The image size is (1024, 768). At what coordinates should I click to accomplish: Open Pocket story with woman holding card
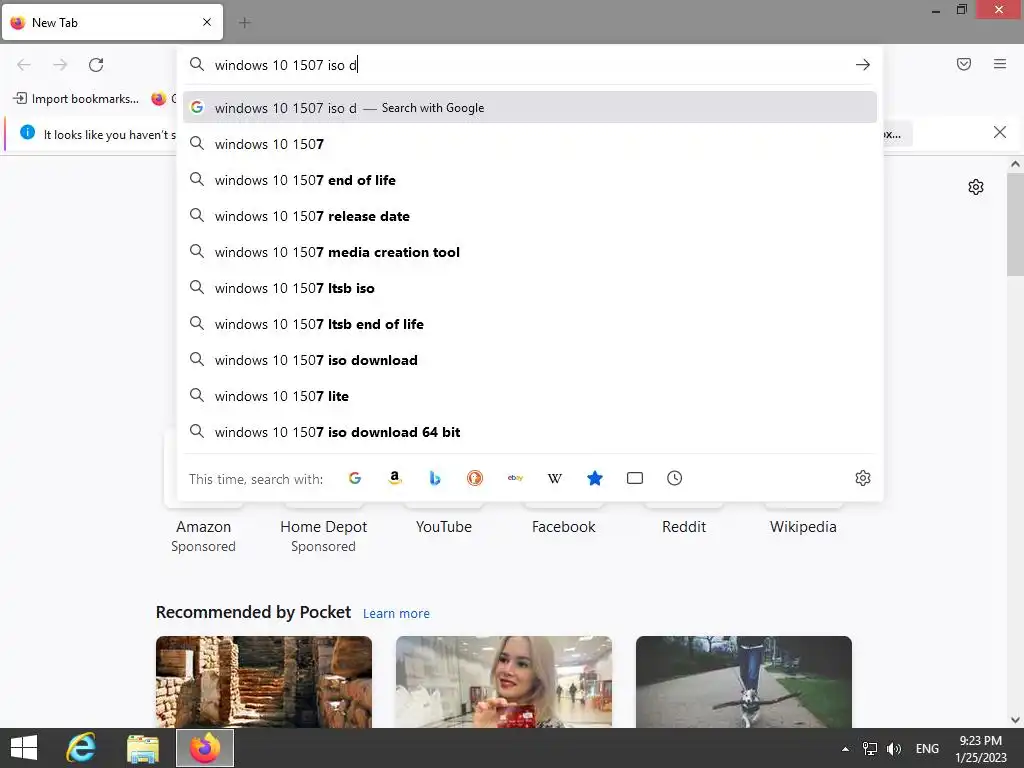(504, 682)
